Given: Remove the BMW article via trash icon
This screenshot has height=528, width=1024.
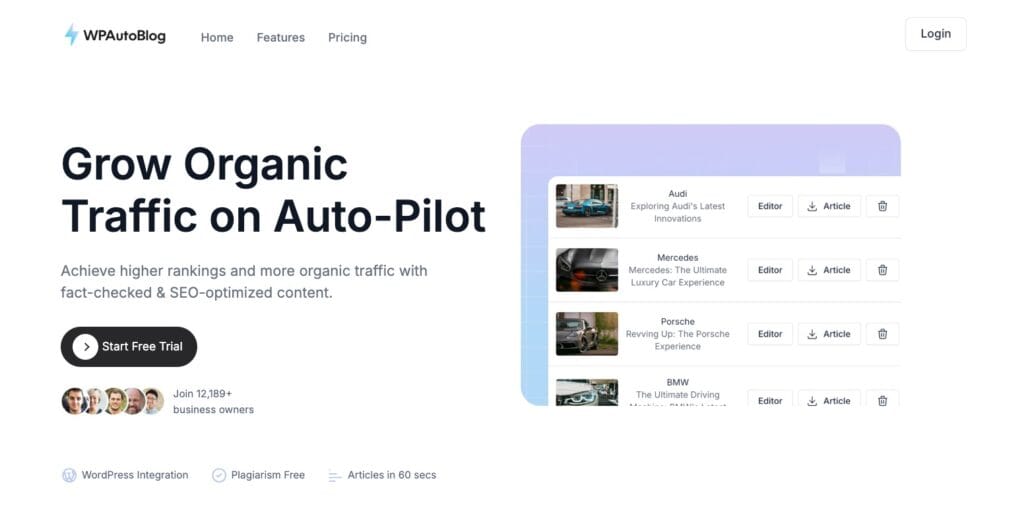Looking at the screenshot, I should click(882, 400).
